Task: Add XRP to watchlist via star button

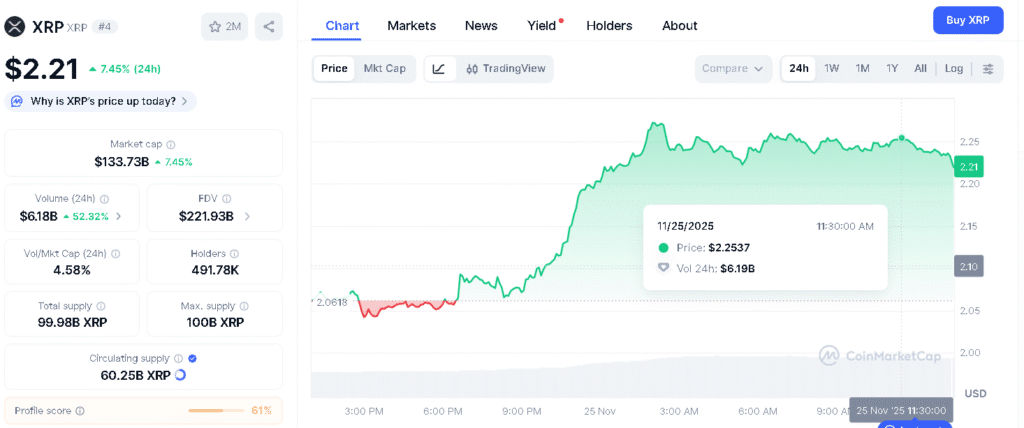Action: [224, 27]
